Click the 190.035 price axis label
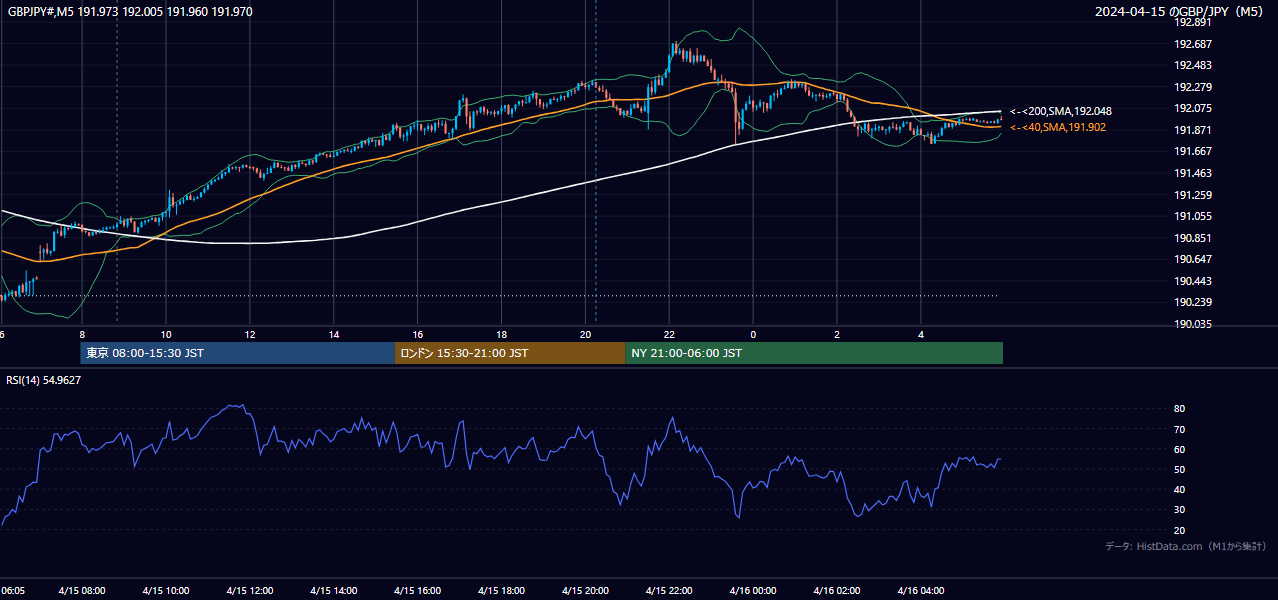1278x600 pixels. pos(1194,324)
